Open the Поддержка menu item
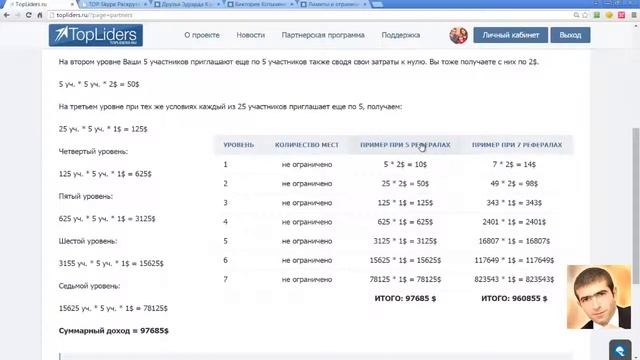 [400, 35]
